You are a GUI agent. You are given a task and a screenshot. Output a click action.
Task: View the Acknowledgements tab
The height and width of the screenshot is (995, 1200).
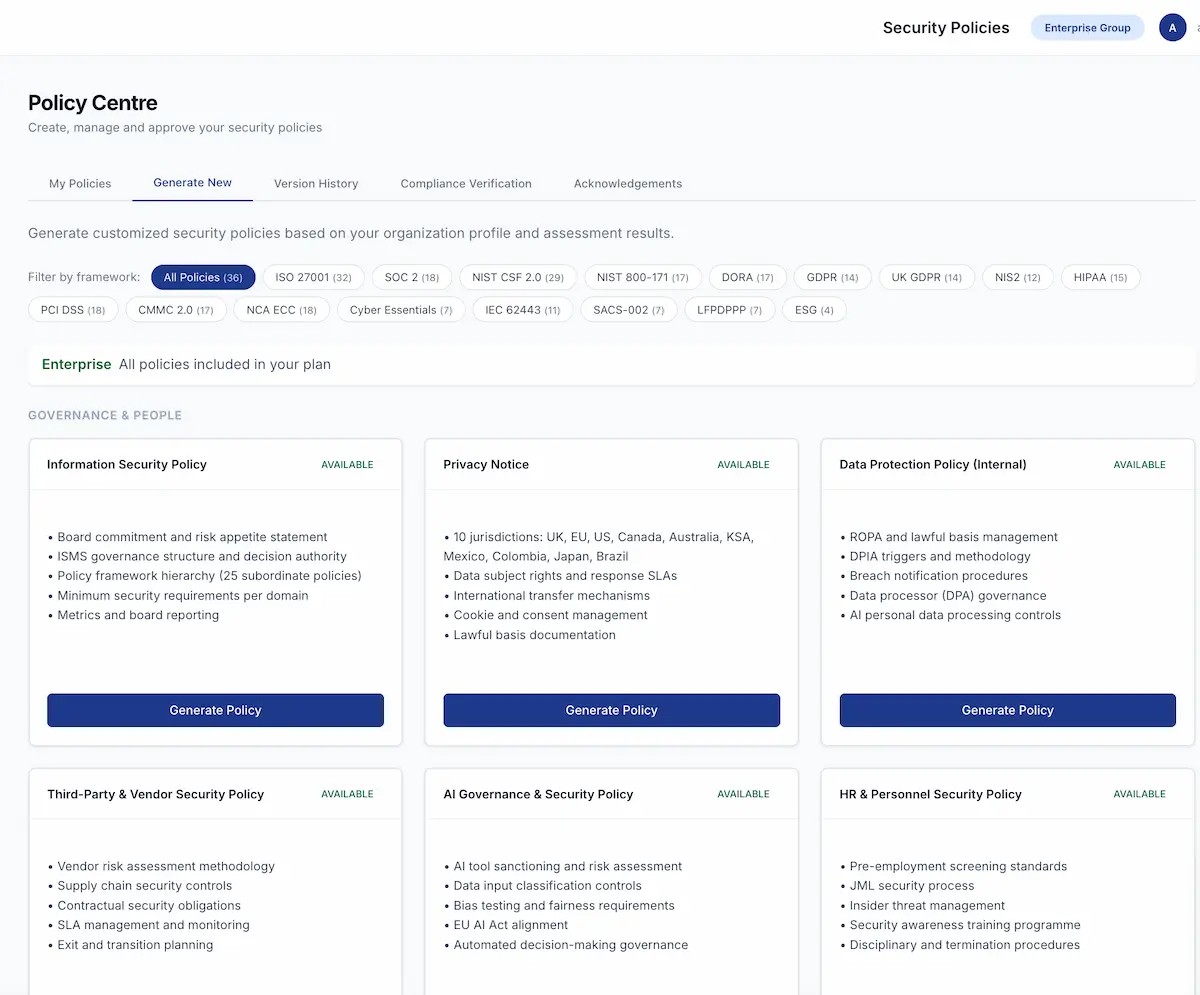tap(628, 183)
